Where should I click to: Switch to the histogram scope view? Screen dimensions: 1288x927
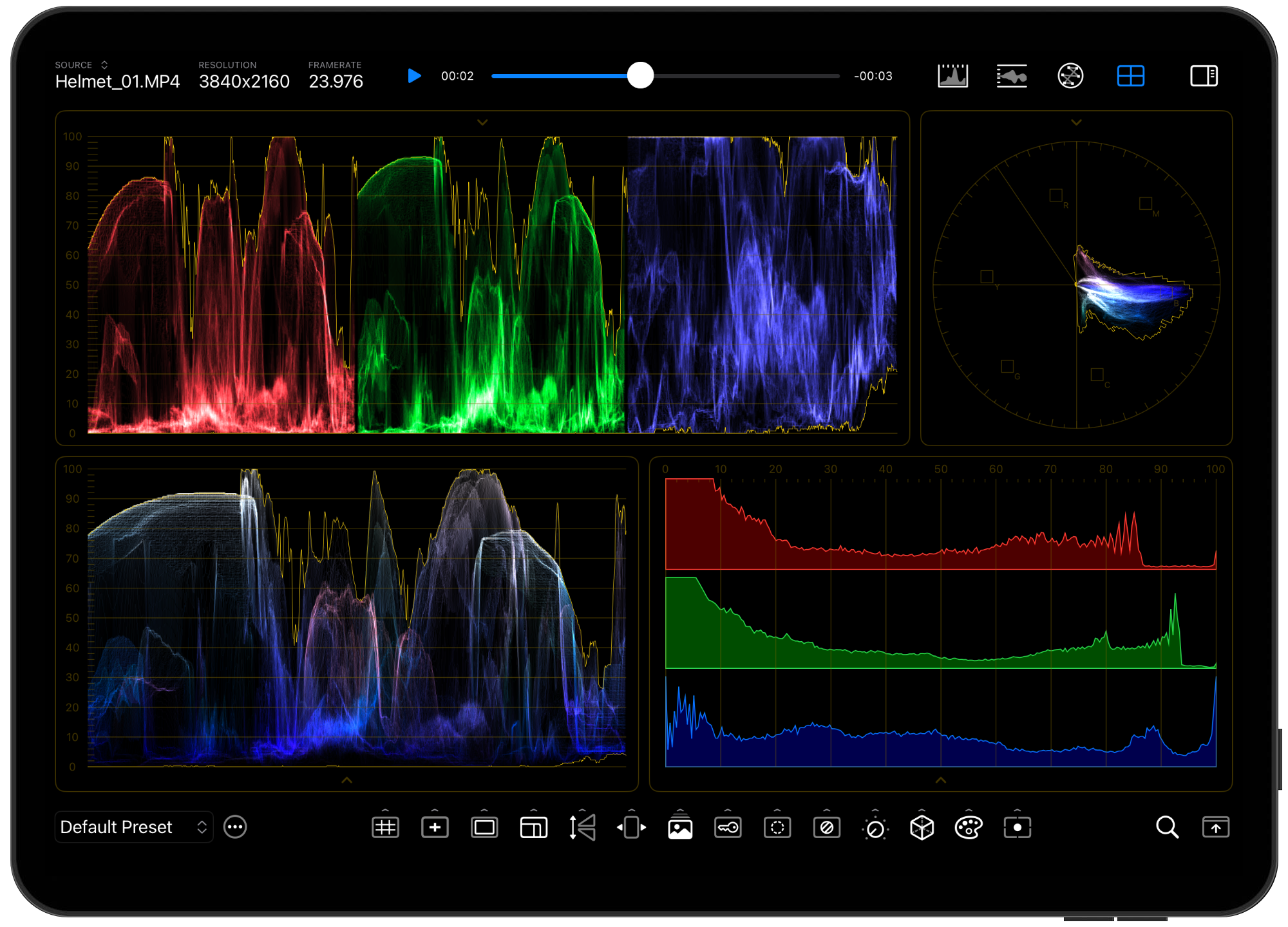click(x=953, y=76)
